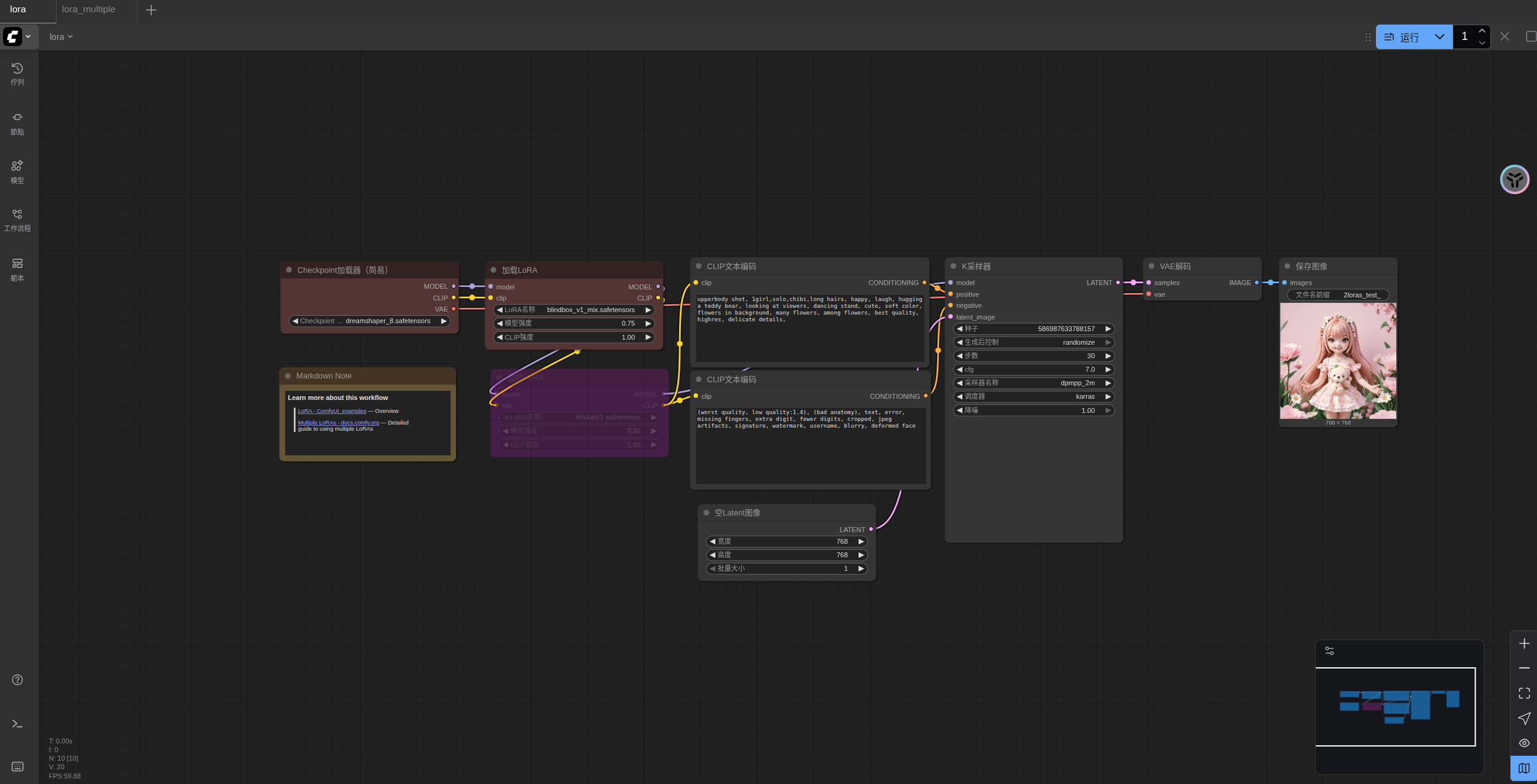
Task: Switch to the lora_multiple tab
Action: pos(88,9)
